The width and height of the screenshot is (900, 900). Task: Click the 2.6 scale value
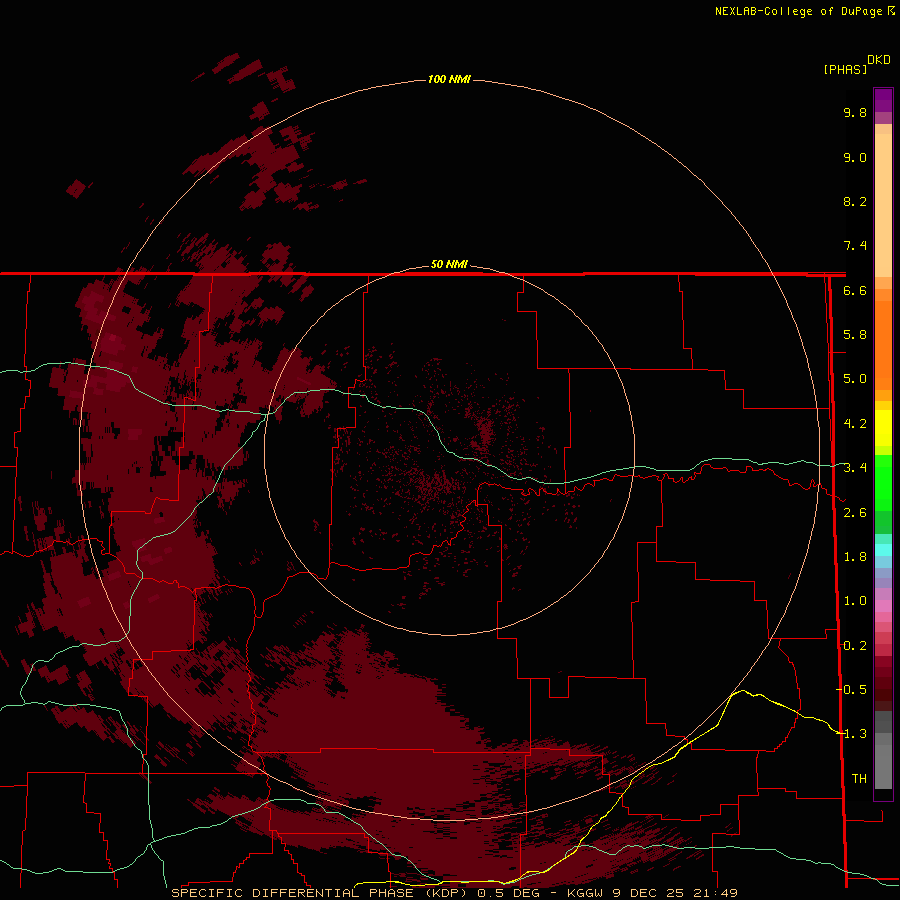coord(855,513)
